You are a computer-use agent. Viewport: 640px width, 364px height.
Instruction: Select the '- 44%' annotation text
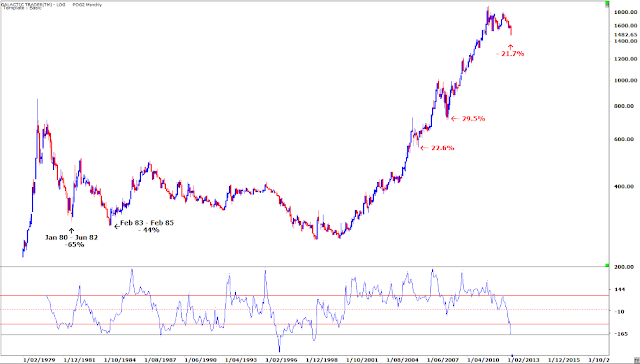[x=149, y=230]
